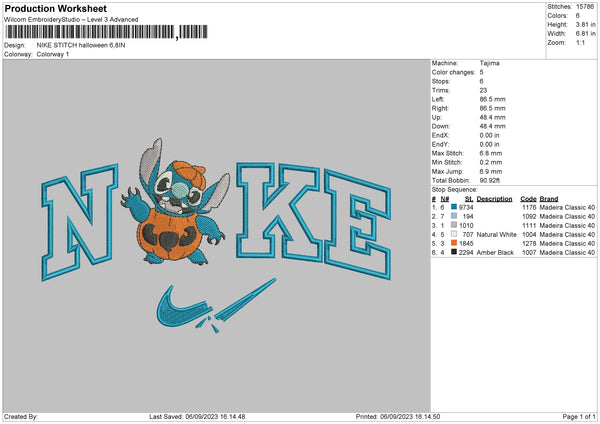Image resolution: width=600 pixels, height=424 pixels.
Task: Select the Natural White thread swatch
Action: tap(454, 234)
